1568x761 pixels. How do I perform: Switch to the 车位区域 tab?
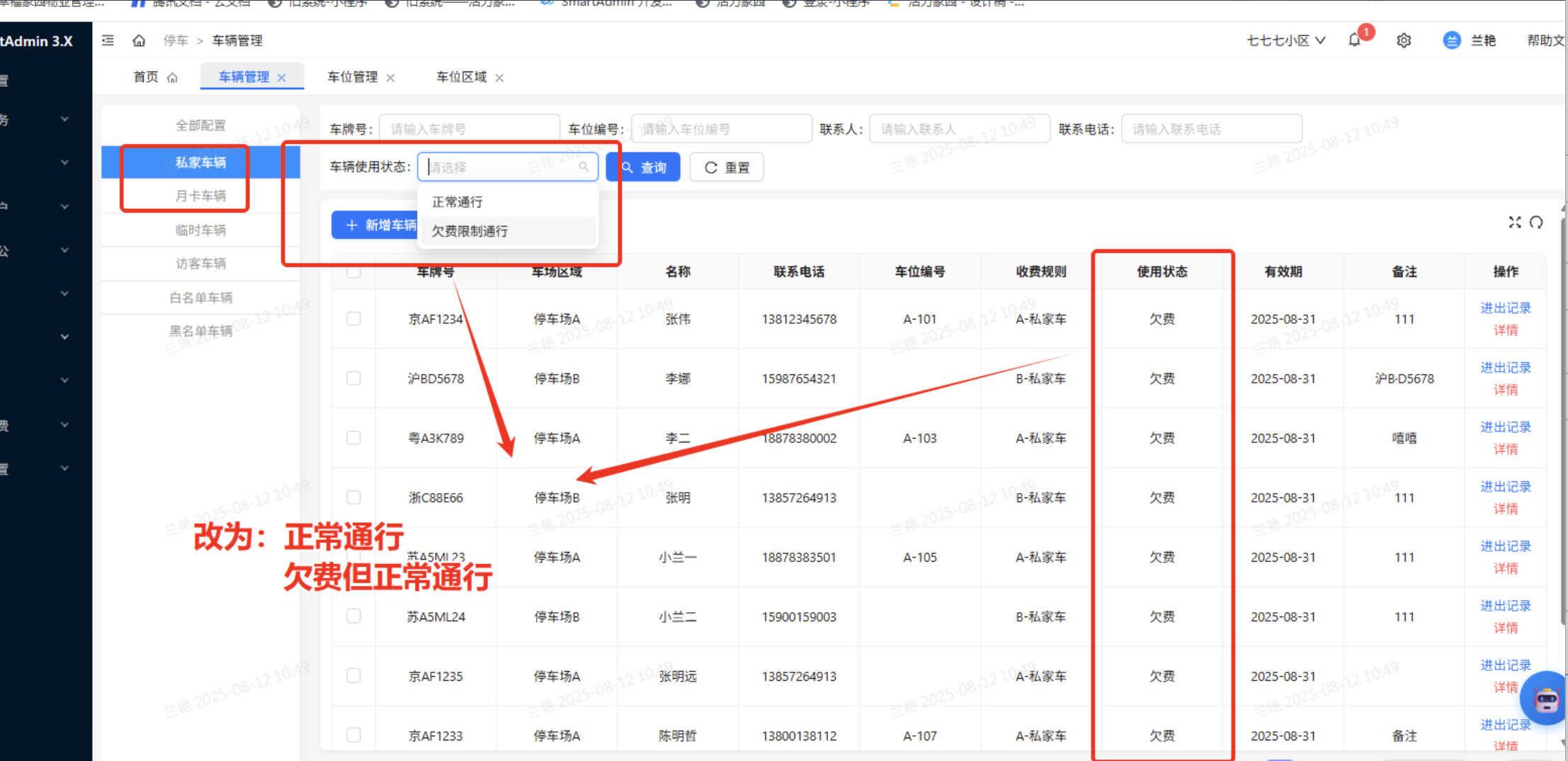coord(461,77)
